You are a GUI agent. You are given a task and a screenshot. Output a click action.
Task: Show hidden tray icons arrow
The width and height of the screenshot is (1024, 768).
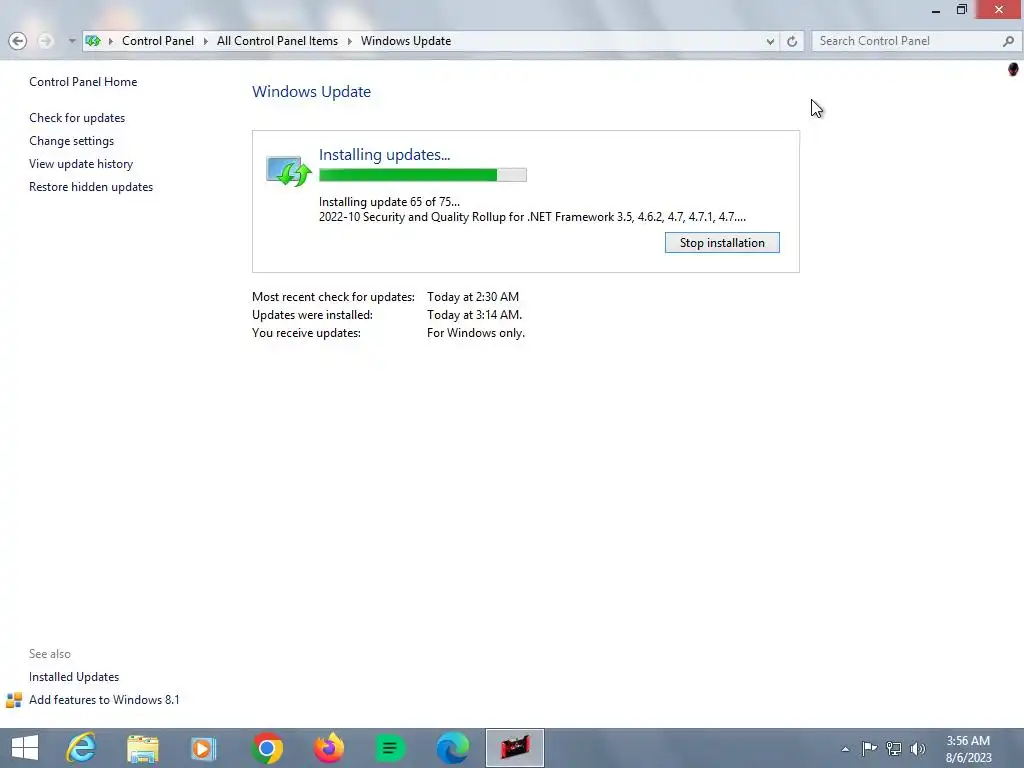(x=845, y=749)
